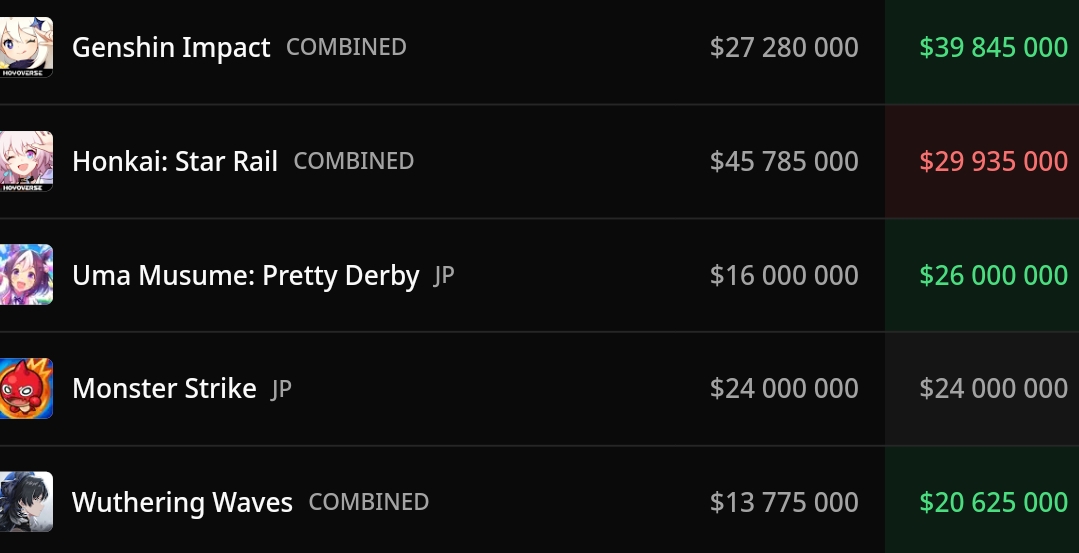The height and width of the screenshot is (553, 1079).
Task: Open the Honkai: Star Rail title link
Action: point(175,161)
